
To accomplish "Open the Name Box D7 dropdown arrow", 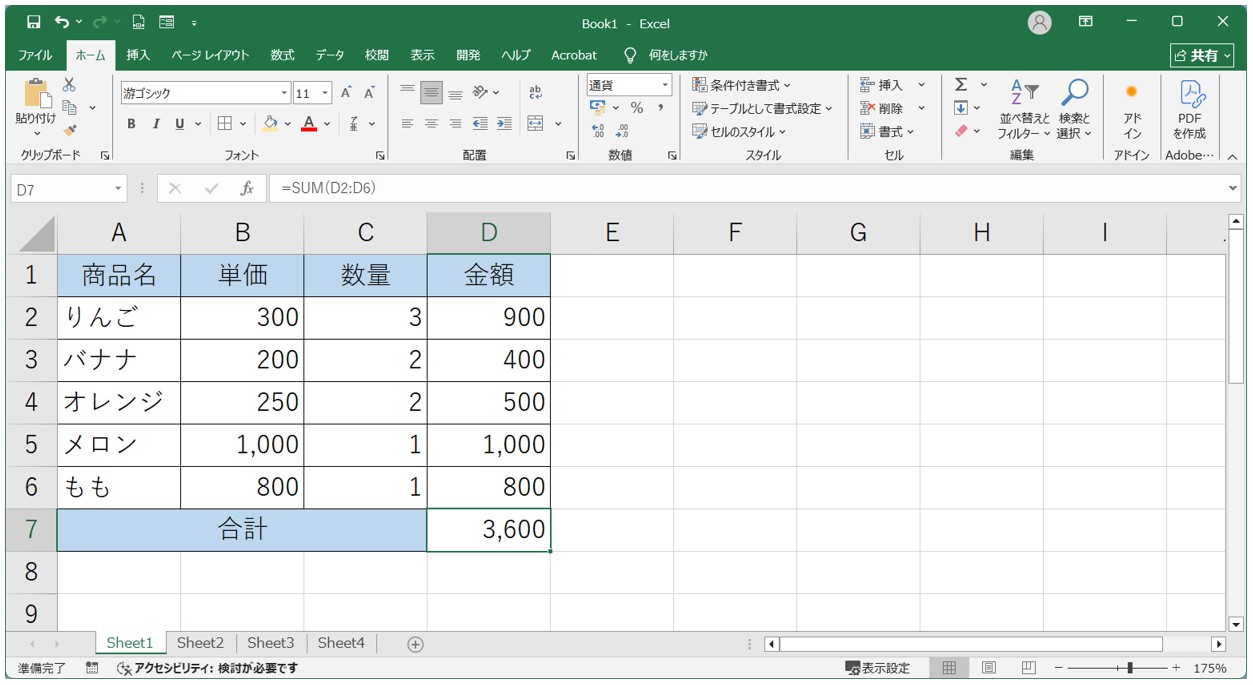I will (x=119, y=188).
